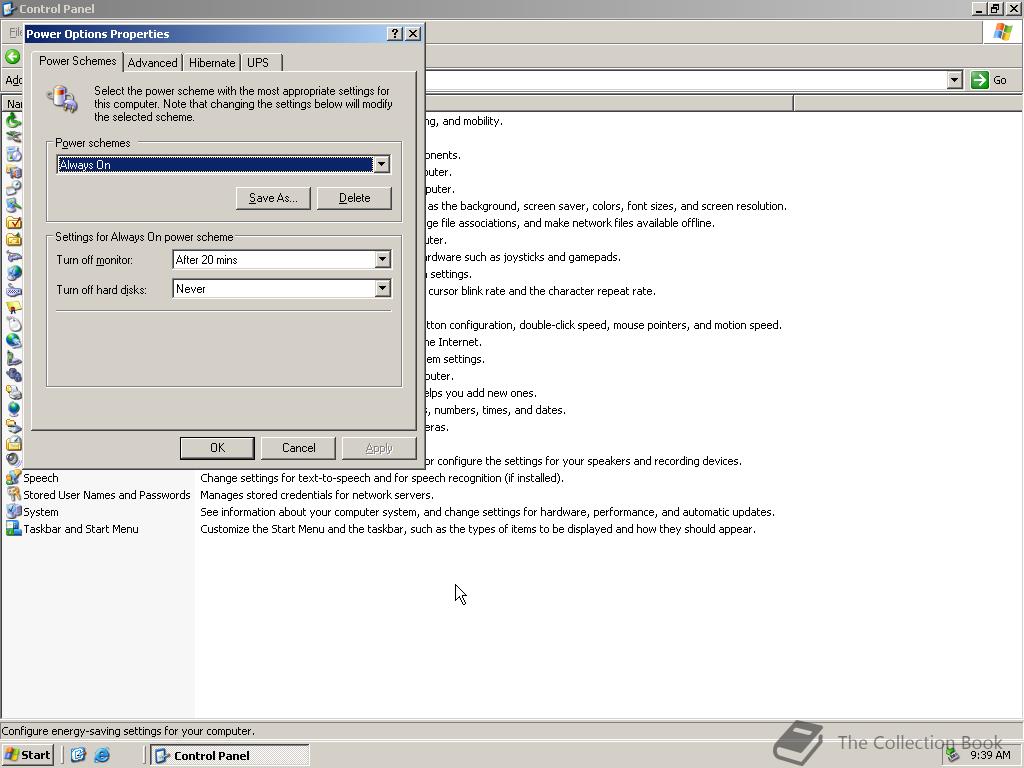Open the Start menu
Viewport: 1024px width, 768px height.
28,755
